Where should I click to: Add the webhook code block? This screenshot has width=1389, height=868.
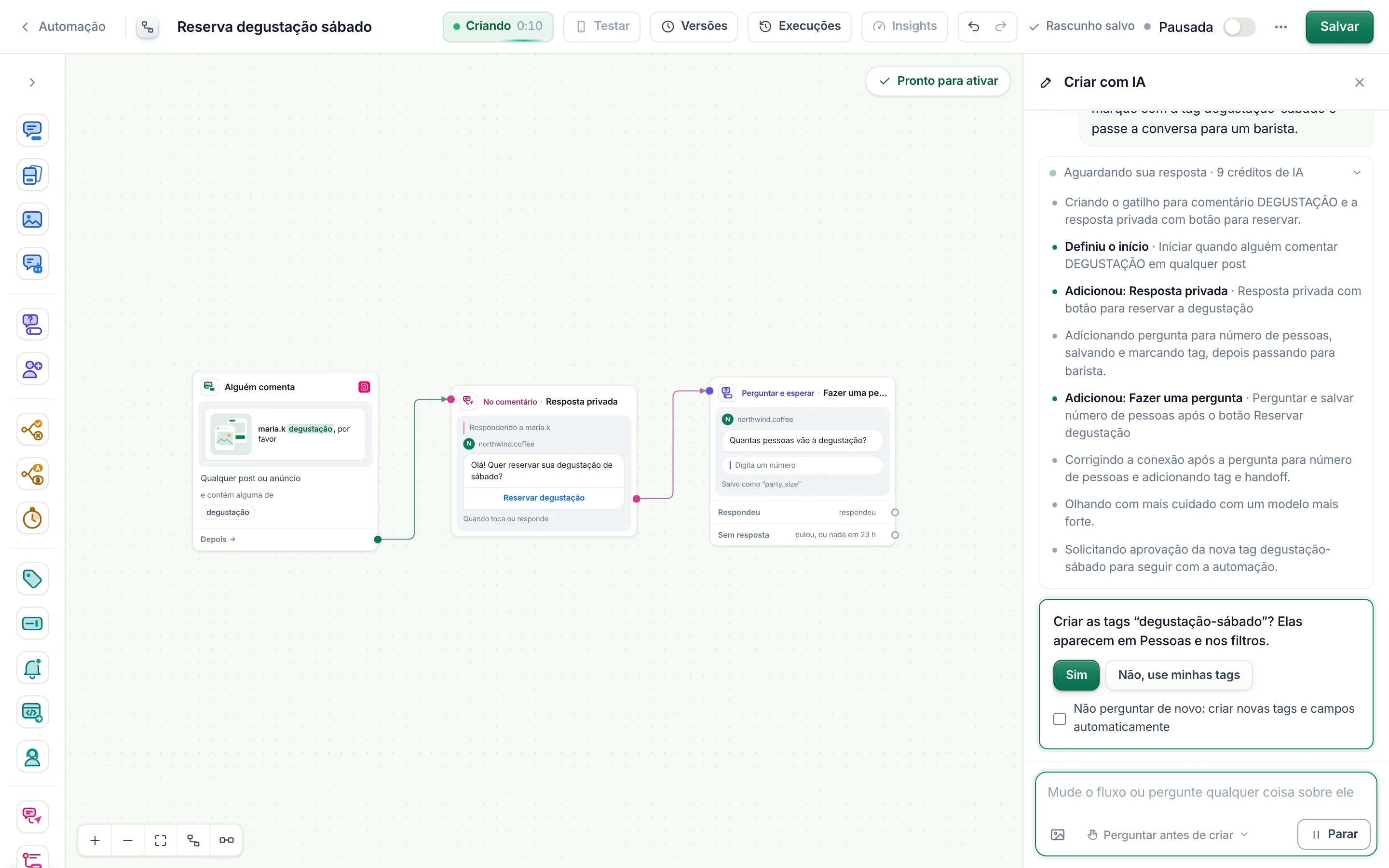(32, 712)
